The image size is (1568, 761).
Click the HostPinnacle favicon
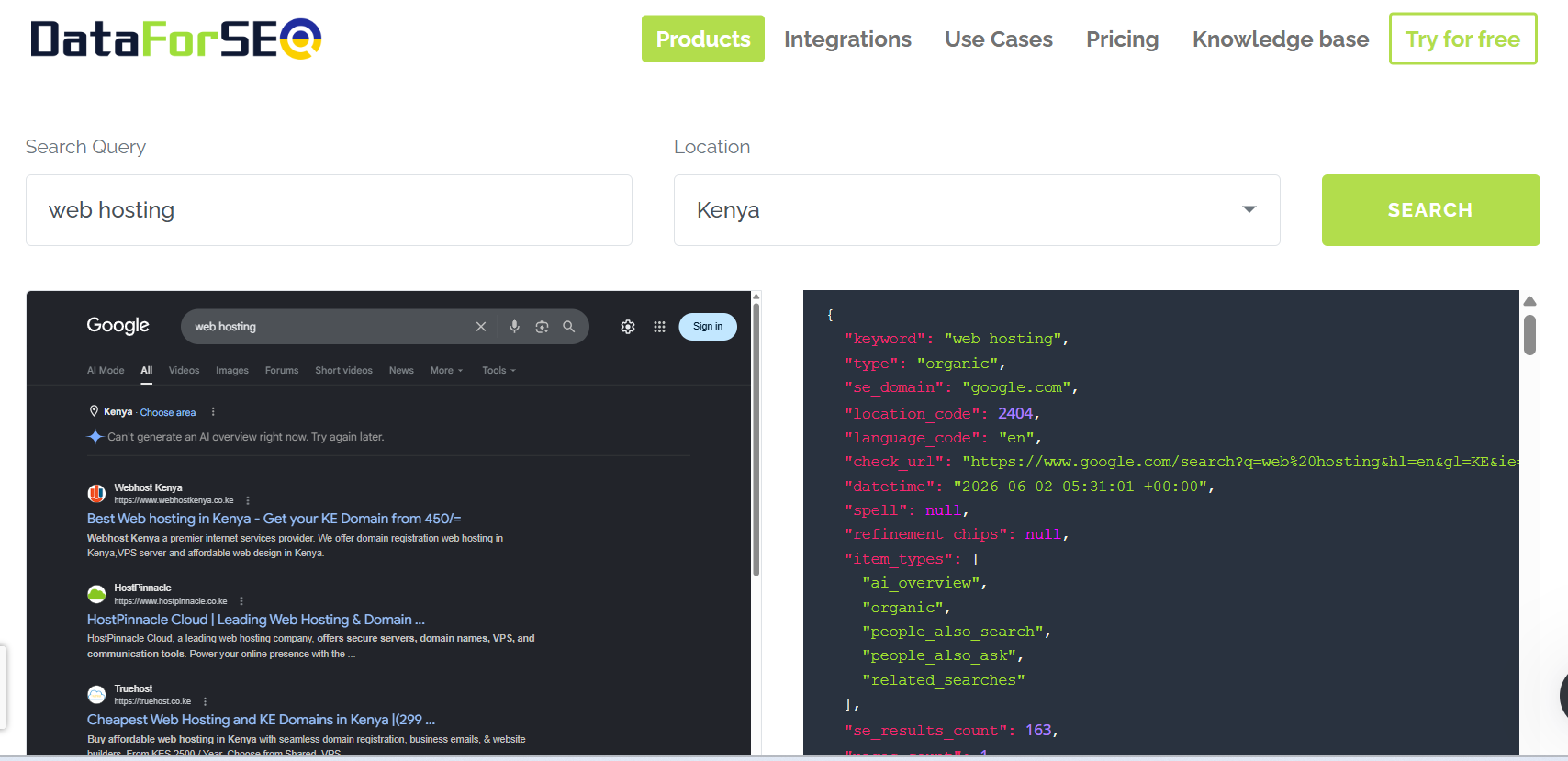96,594
